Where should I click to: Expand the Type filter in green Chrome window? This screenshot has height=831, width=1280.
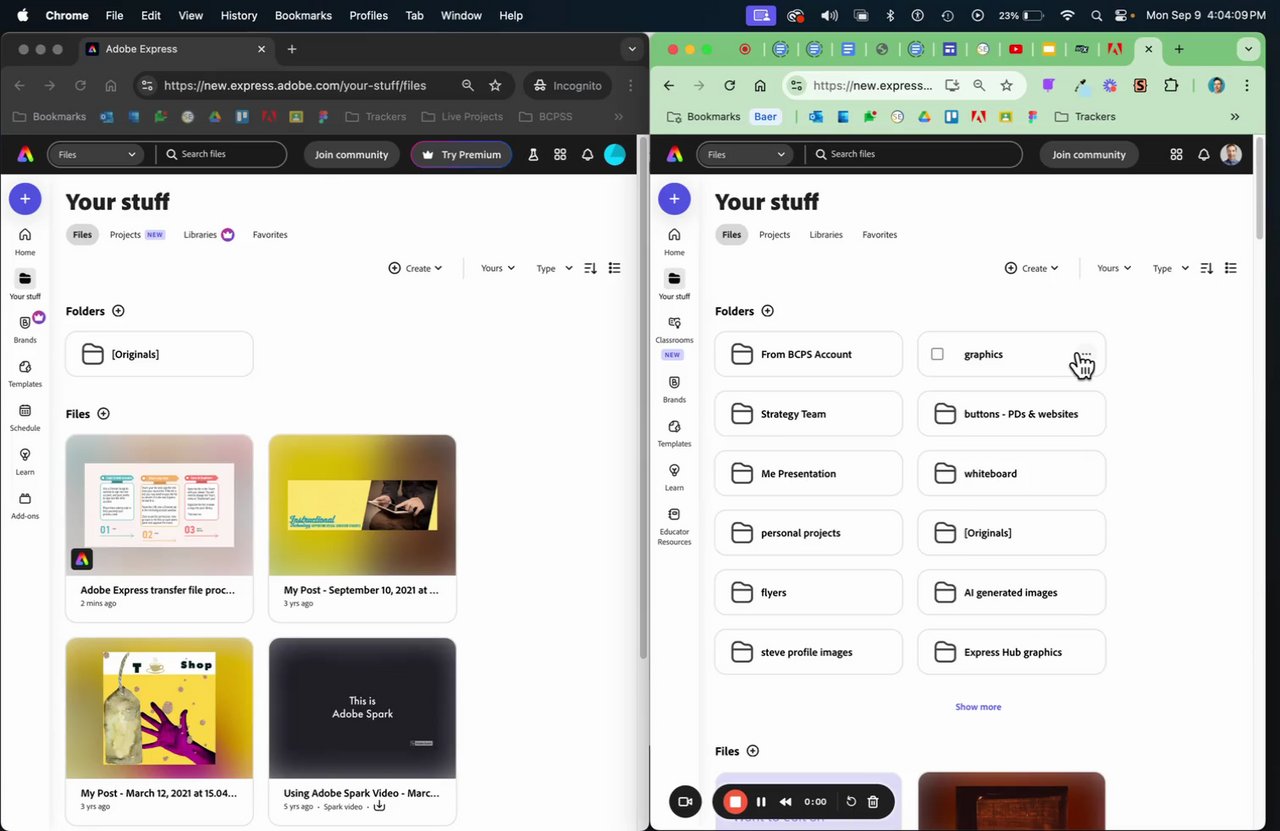coord(1170,268)
